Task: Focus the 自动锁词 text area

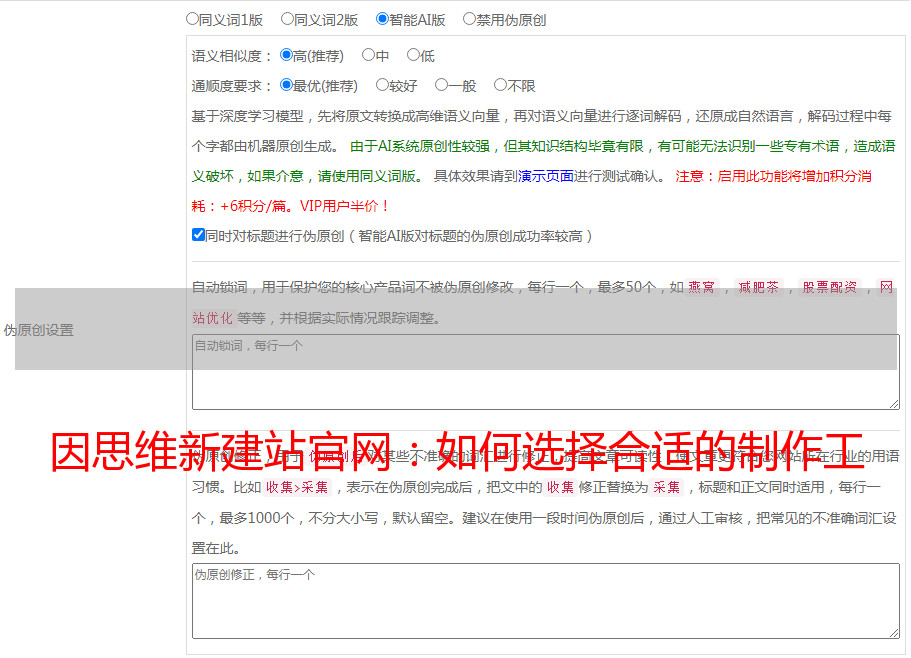Action: click(x=546, y=372)
